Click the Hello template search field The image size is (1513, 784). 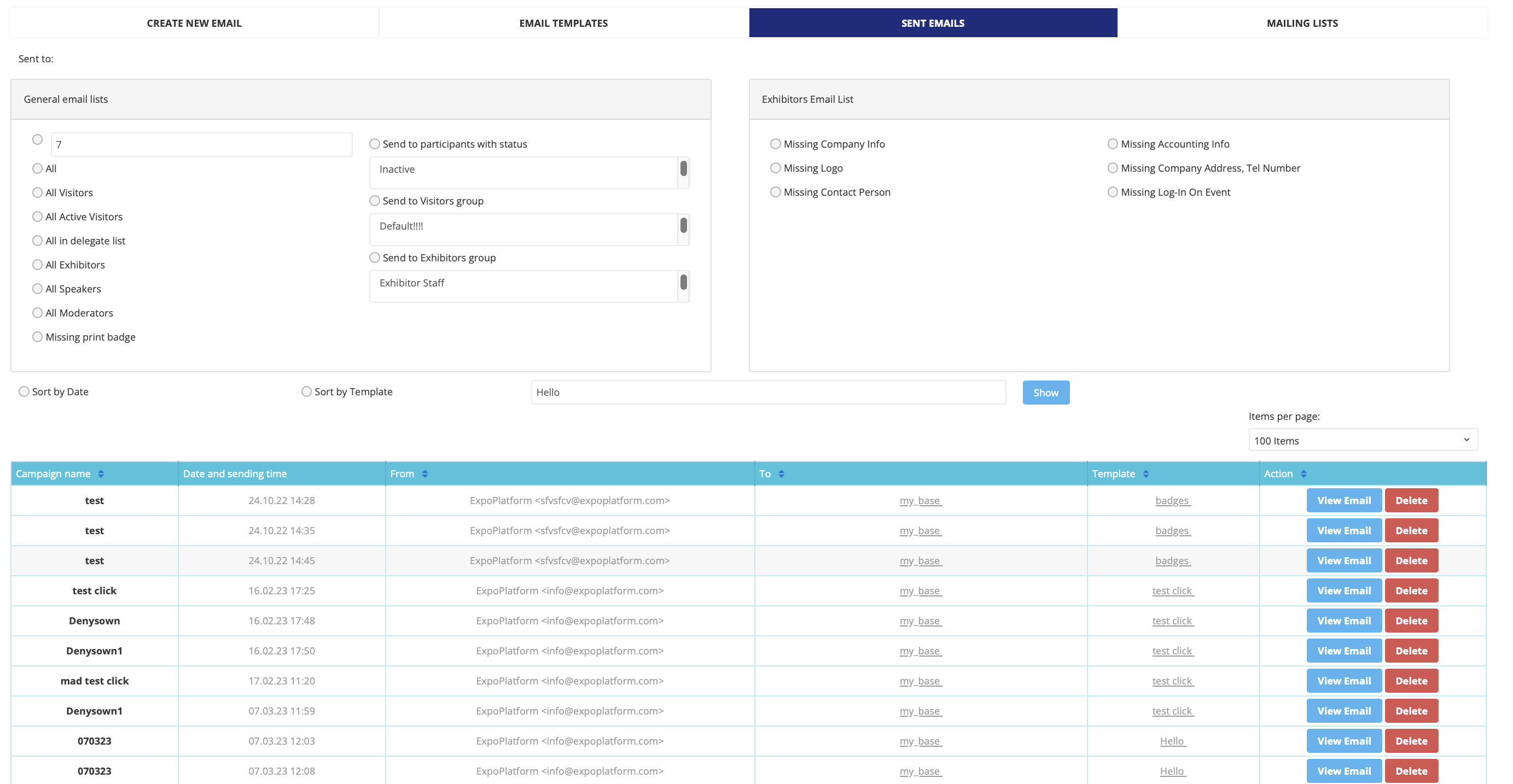767,393
